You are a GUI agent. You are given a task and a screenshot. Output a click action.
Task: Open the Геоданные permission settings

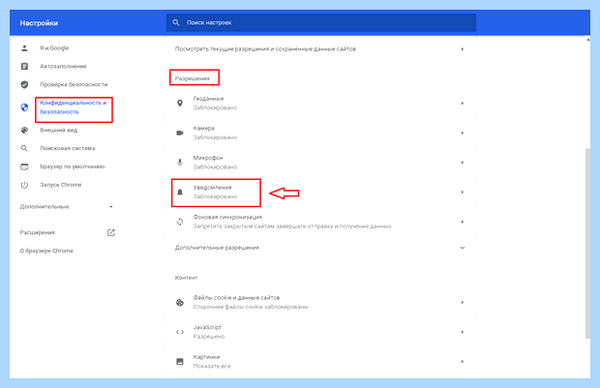point(321,103)
